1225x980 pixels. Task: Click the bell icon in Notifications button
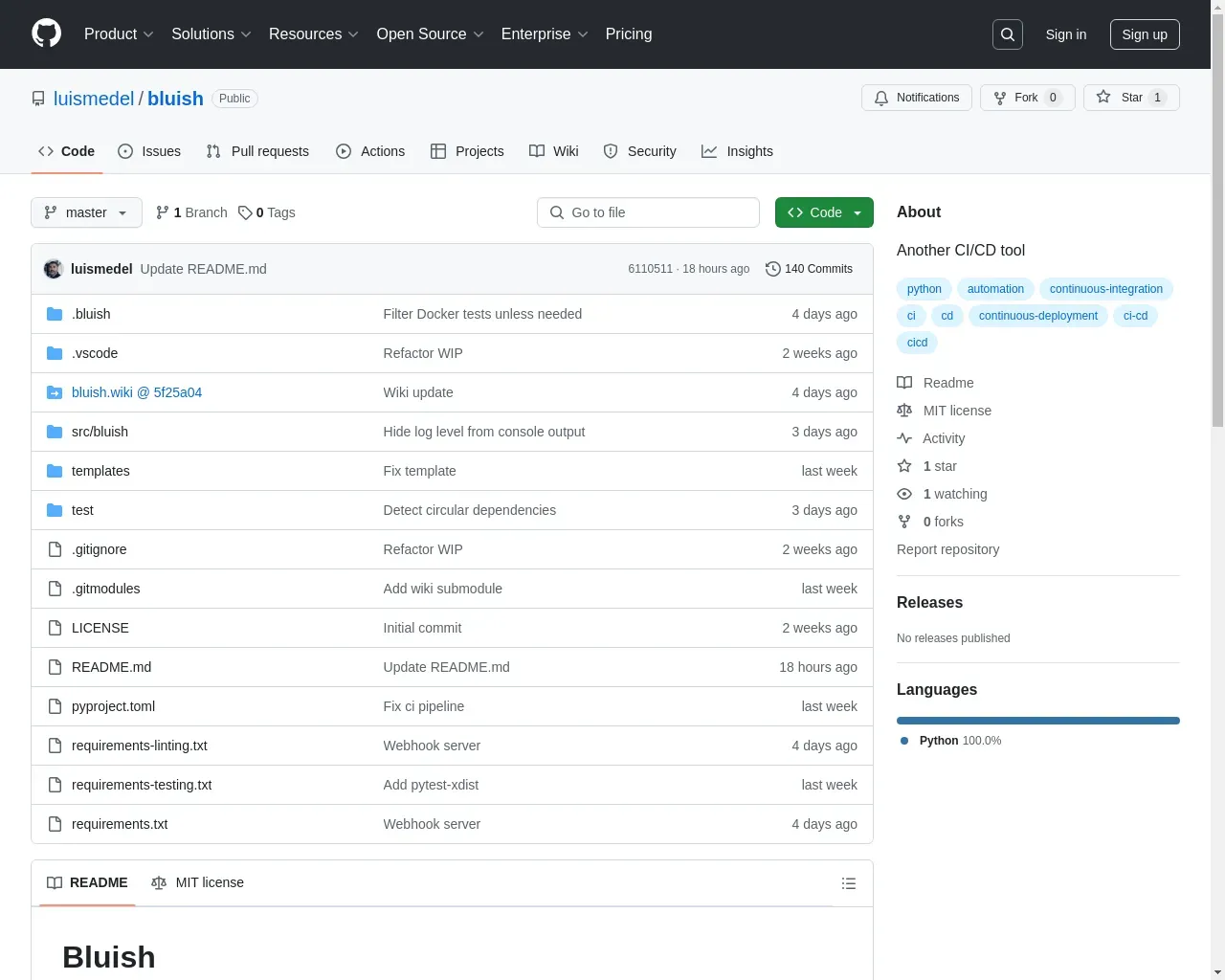881,98
